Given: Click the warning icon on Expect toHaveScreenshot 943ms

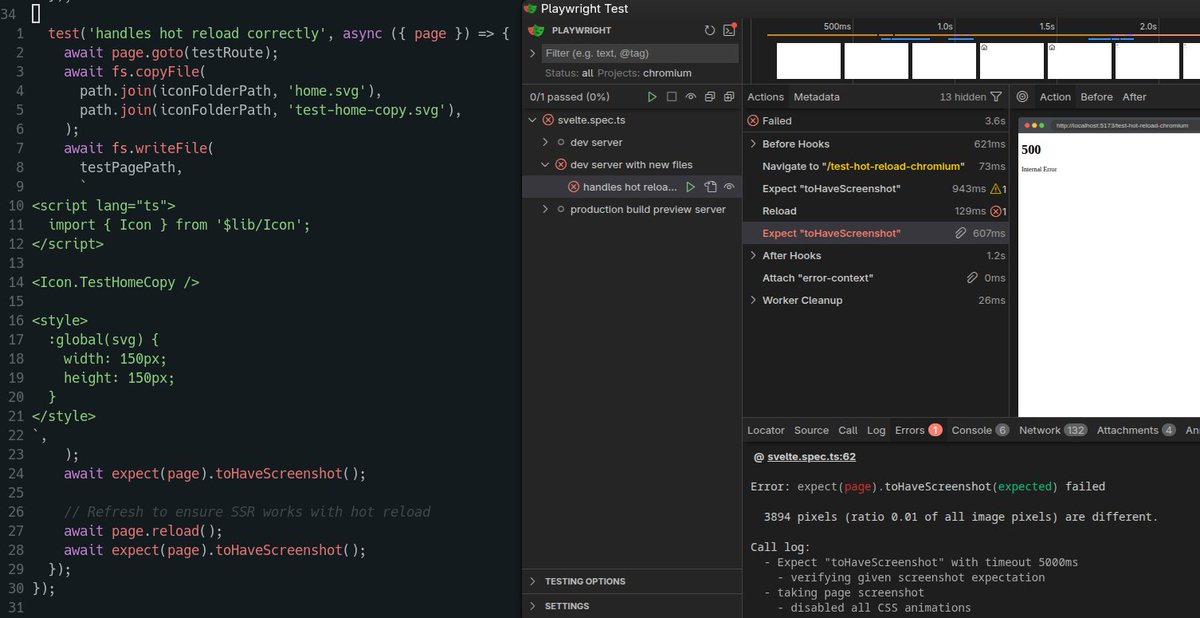Looking at the screenshot, I should coord(998,188).
